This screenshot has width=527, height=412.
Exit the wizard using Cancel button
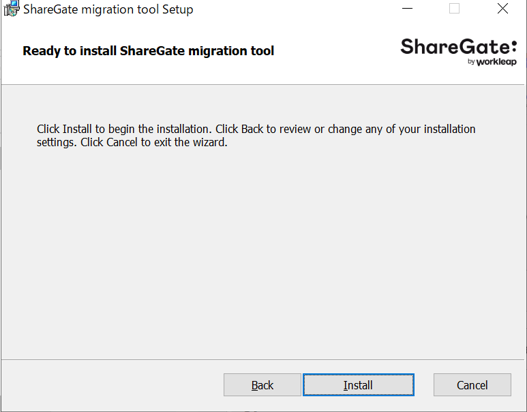click(472, 385)
